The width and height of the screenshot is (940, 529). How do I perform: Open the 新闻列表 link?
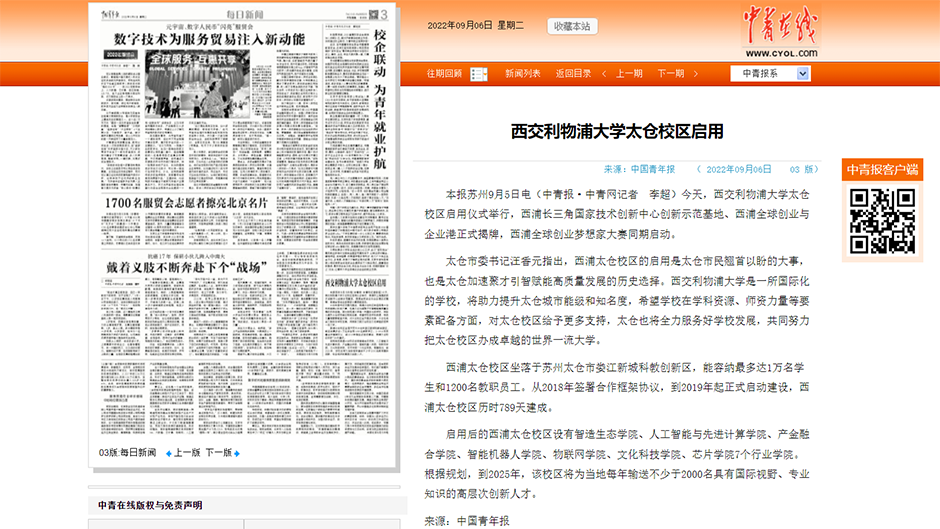point(522,74)
